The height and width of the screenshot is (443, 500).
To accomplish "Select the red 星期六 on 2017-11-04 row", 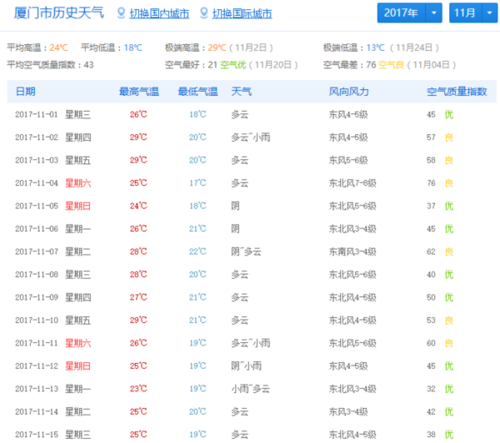I will pos(78,183).
